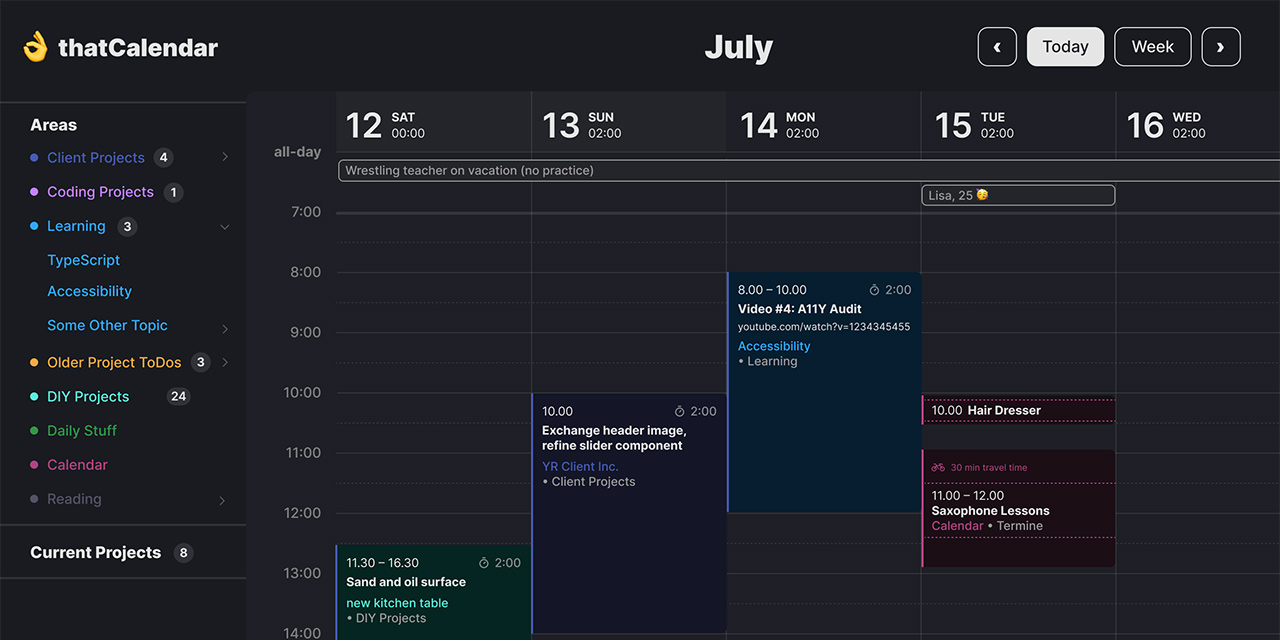The height and width of the screenshot is (640, 1280).
Task: Click the Calendar link in Saxophone event
Action: pyautogui.click(x=957, y=526)
